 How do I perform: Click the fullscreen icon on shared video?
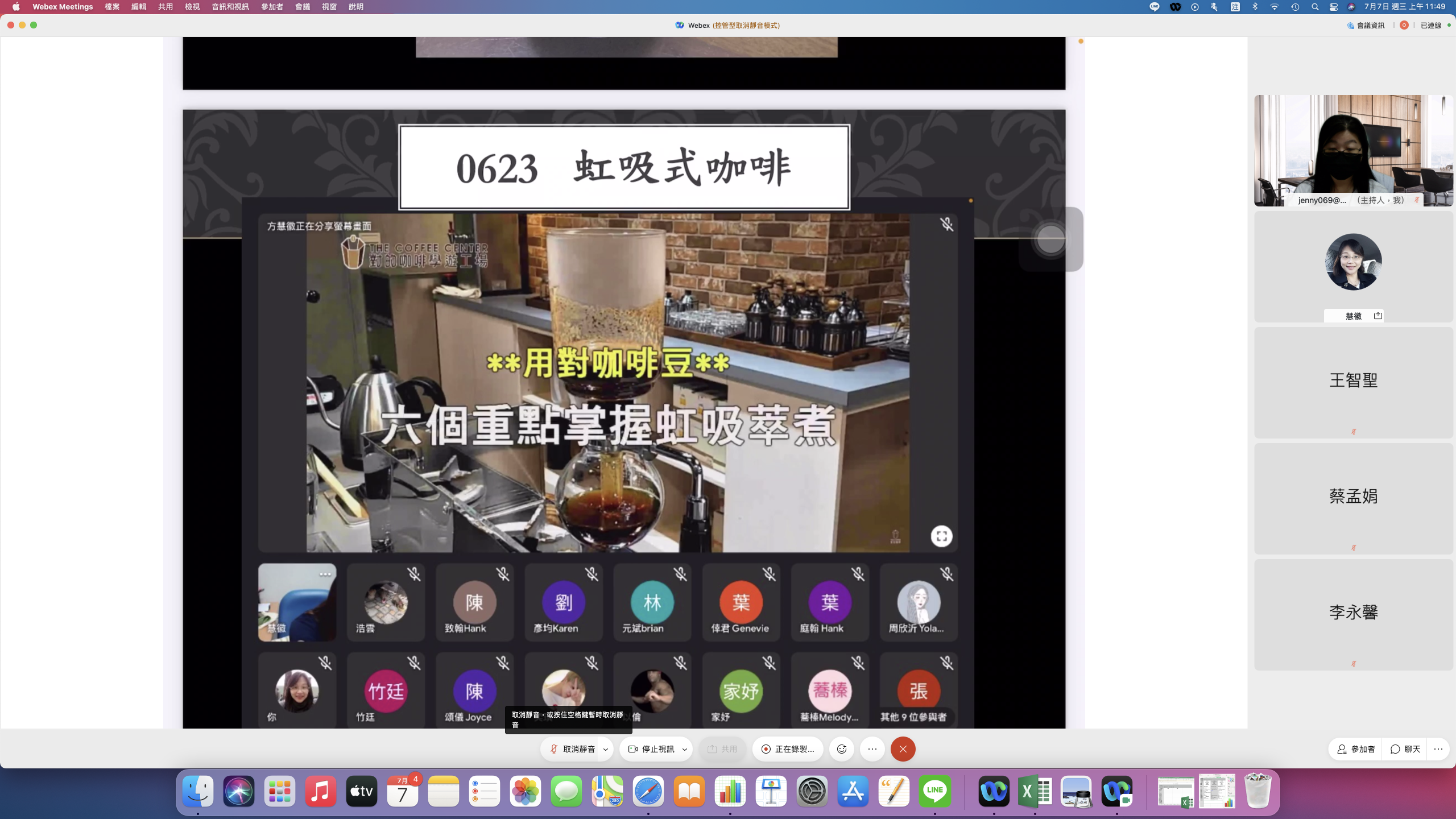tap(941, 536)
